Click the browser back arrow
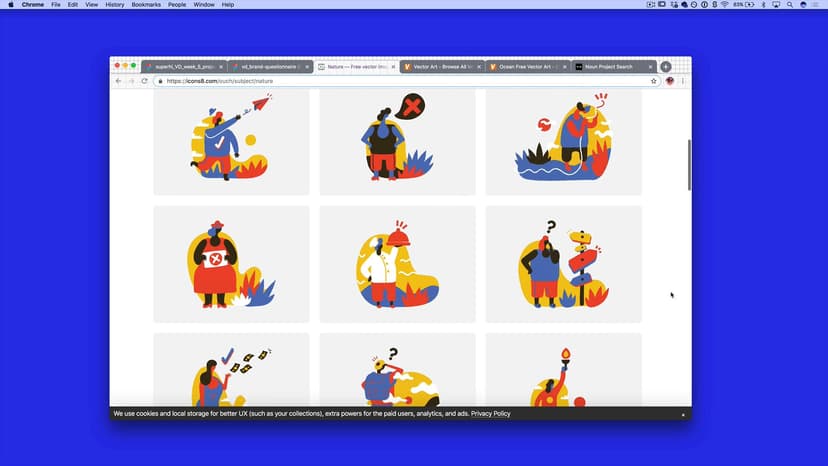The image size is (828, 466). (x=118, y=81)
